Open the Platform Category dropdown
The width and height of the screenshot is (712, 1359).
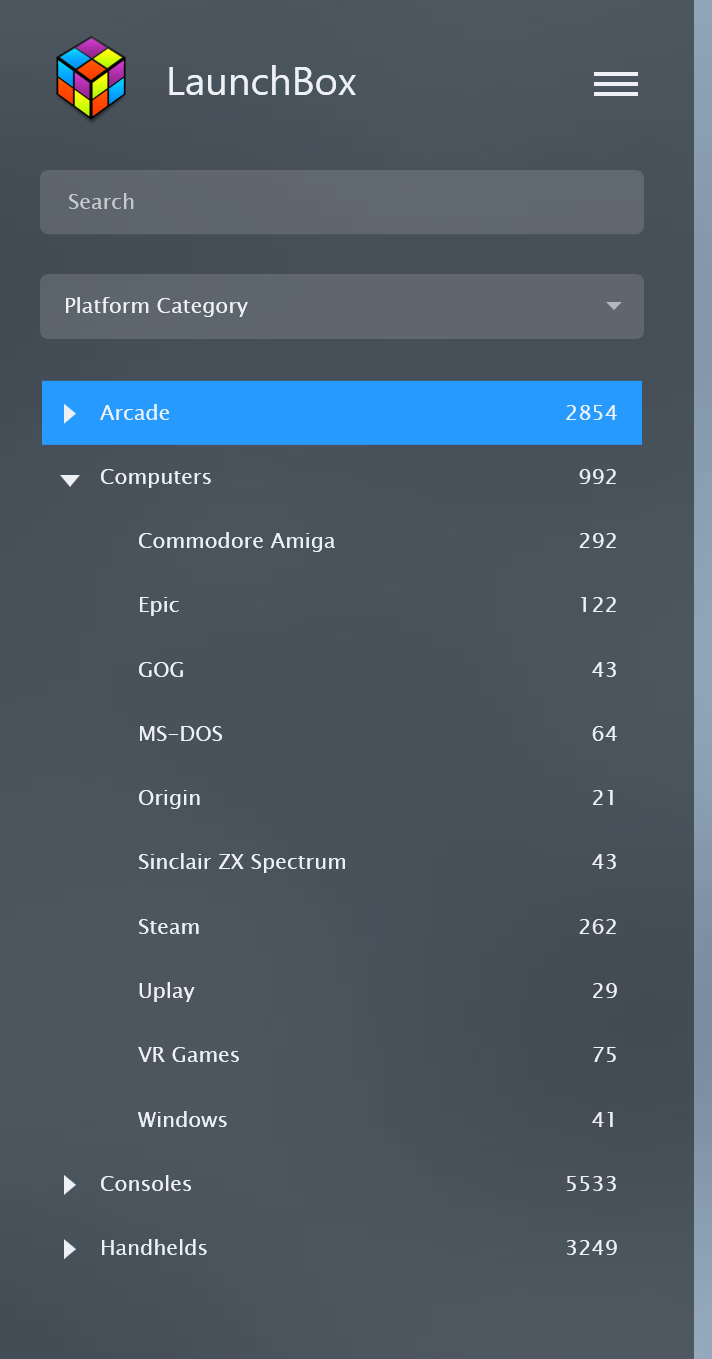[342, 306]
